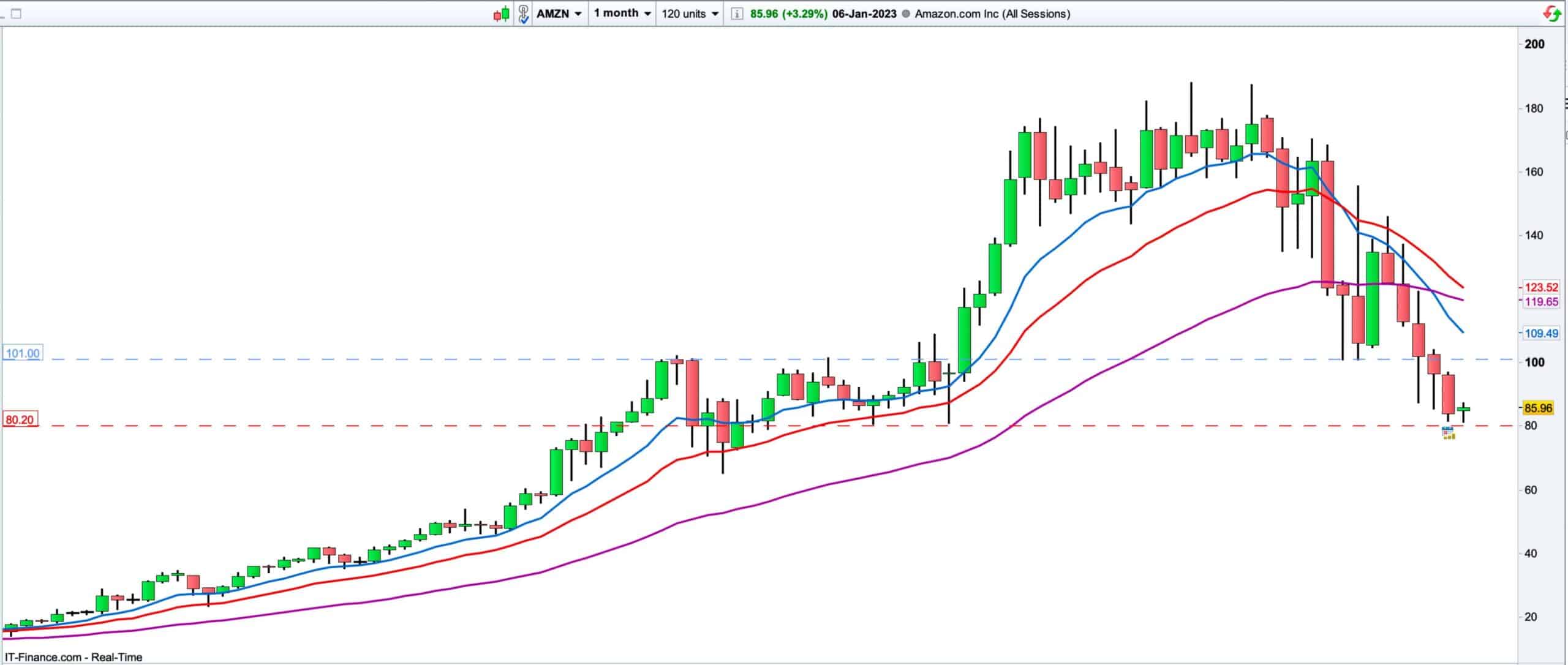1568x665 pixels.
Task: Click the calendar event icon below candles
Action: coord(1449,434)
